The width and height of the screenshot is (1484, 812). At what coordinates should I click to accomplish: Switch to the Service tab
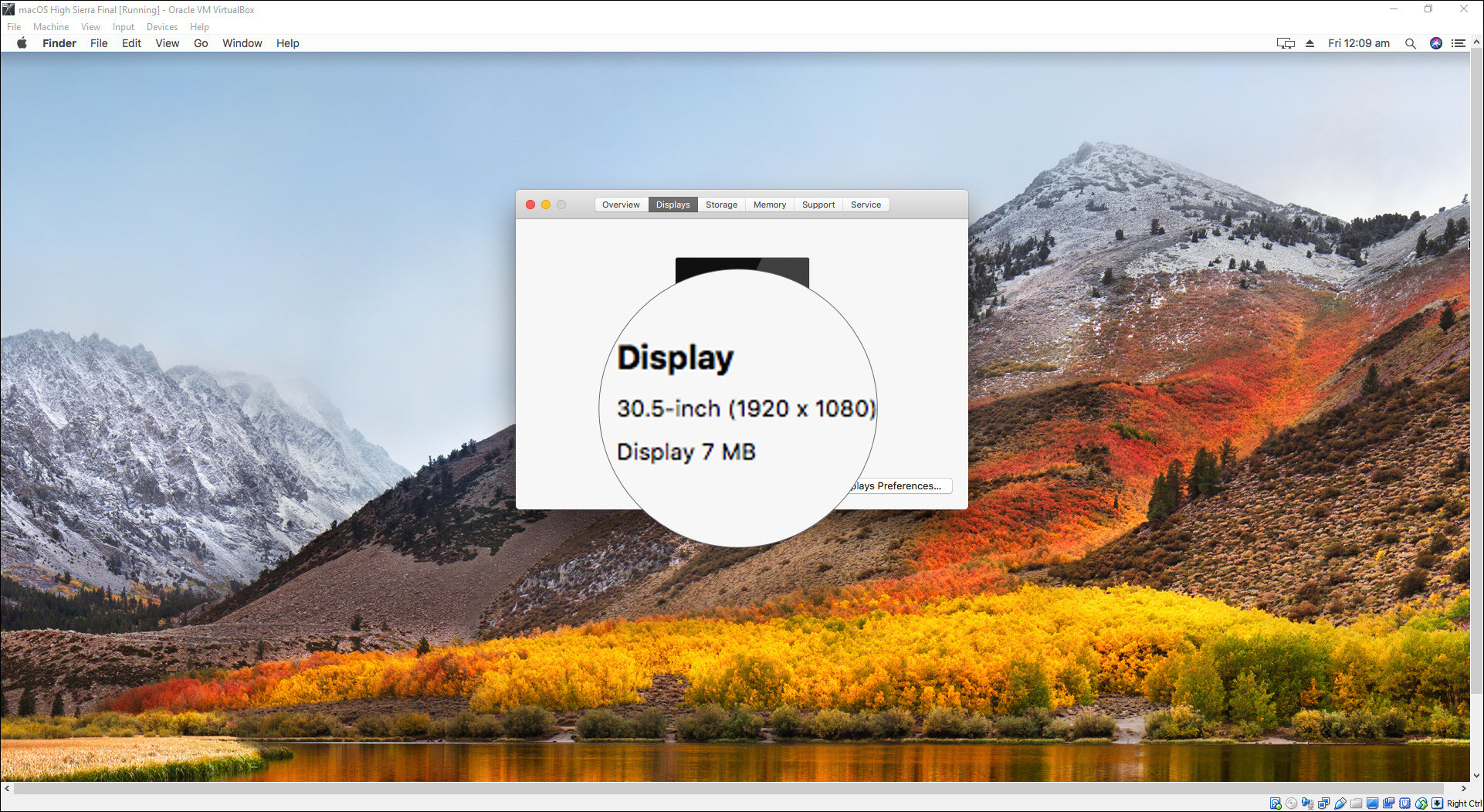tap(866, 205)
